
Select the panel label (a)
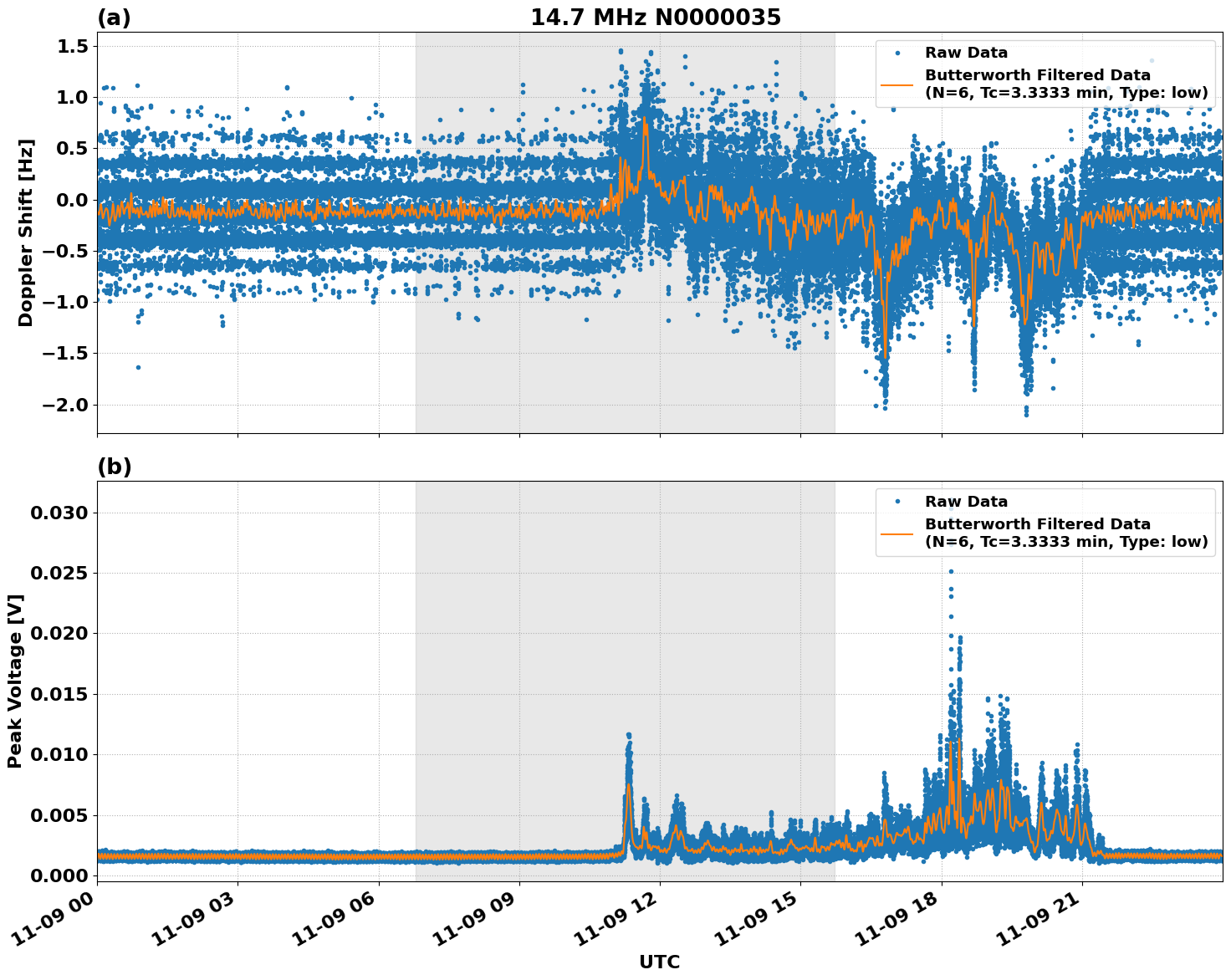(115, 16)
